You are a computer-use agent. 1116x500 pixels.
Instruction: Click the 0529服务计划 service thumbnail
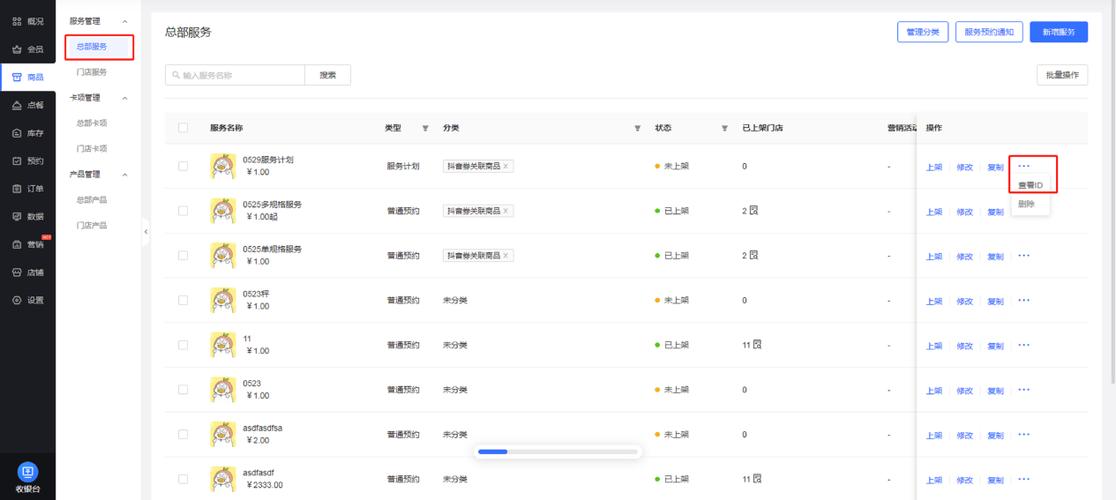pos(223,166)
